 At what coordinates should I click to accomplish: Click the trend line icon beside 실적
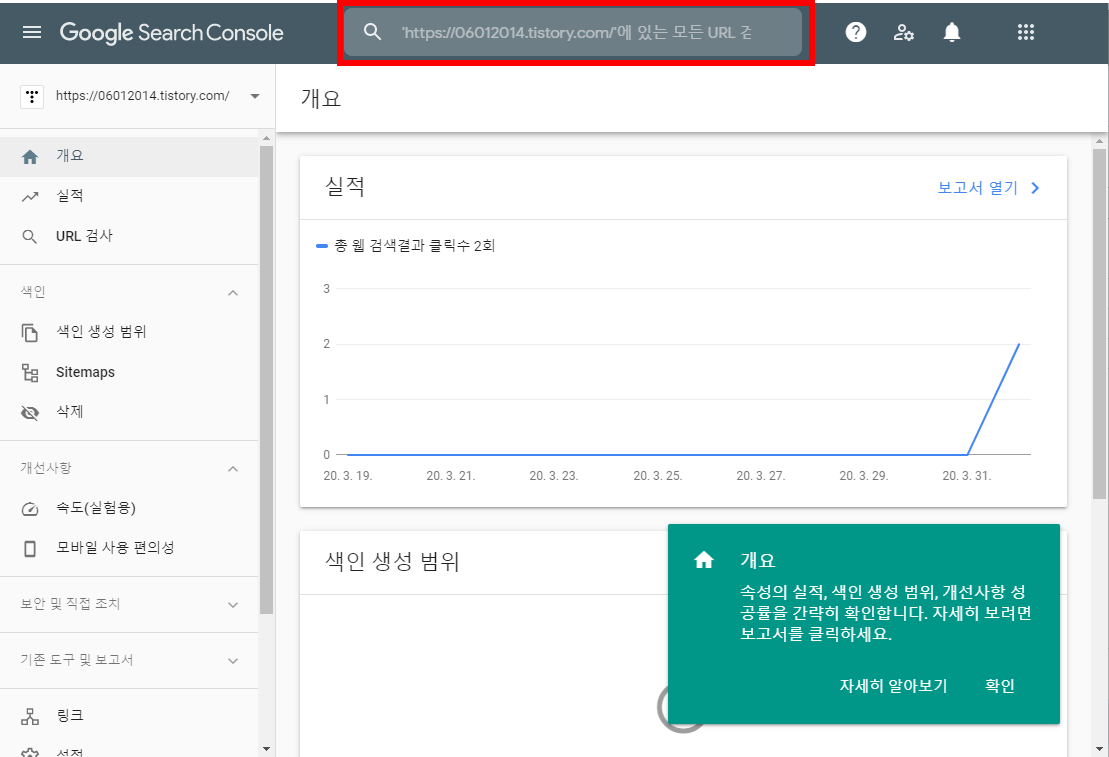(30, 197)
